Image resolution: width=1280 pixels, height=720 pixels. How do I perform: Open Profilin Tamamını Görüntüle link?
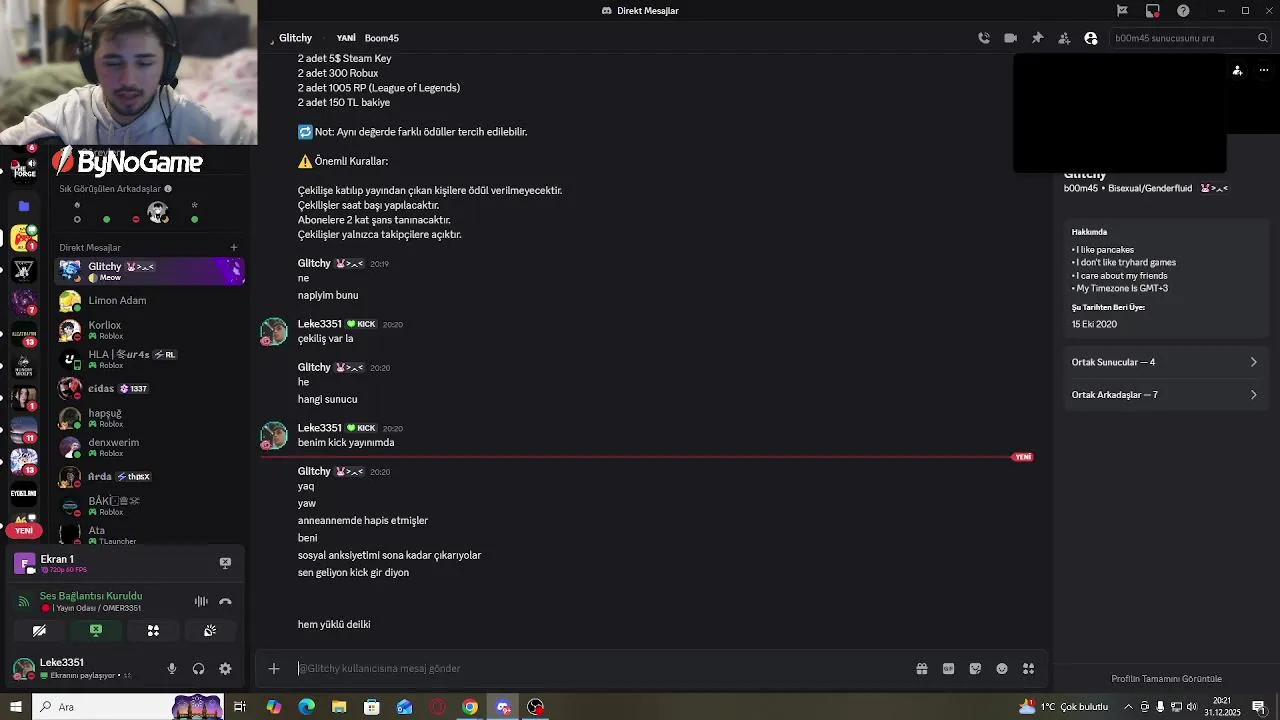coord(1166,679)
